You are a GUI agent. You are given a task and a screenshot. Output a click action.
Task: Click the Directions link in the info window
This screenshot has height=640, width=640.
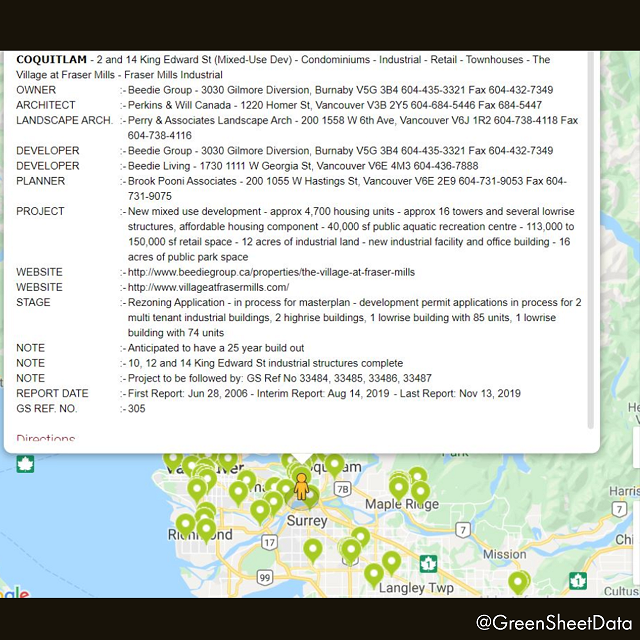[45, 437]
